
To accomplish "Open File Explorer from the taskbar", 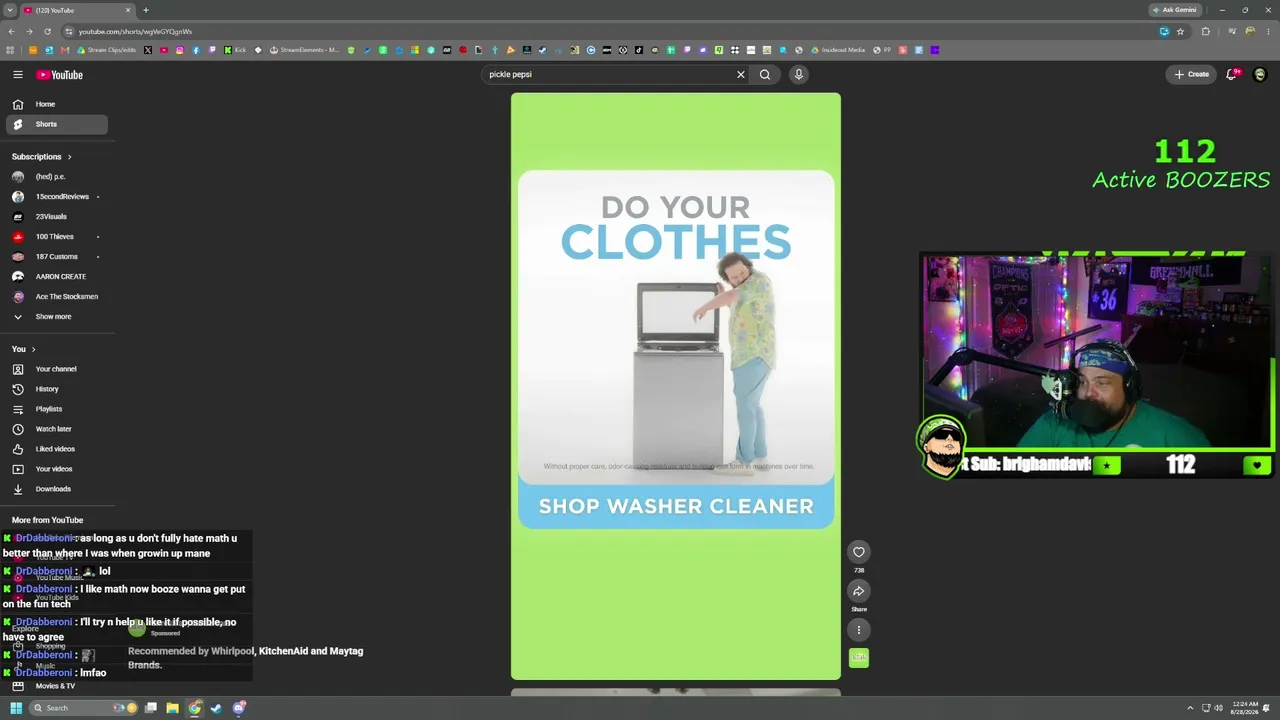I will tap(172, 708).
